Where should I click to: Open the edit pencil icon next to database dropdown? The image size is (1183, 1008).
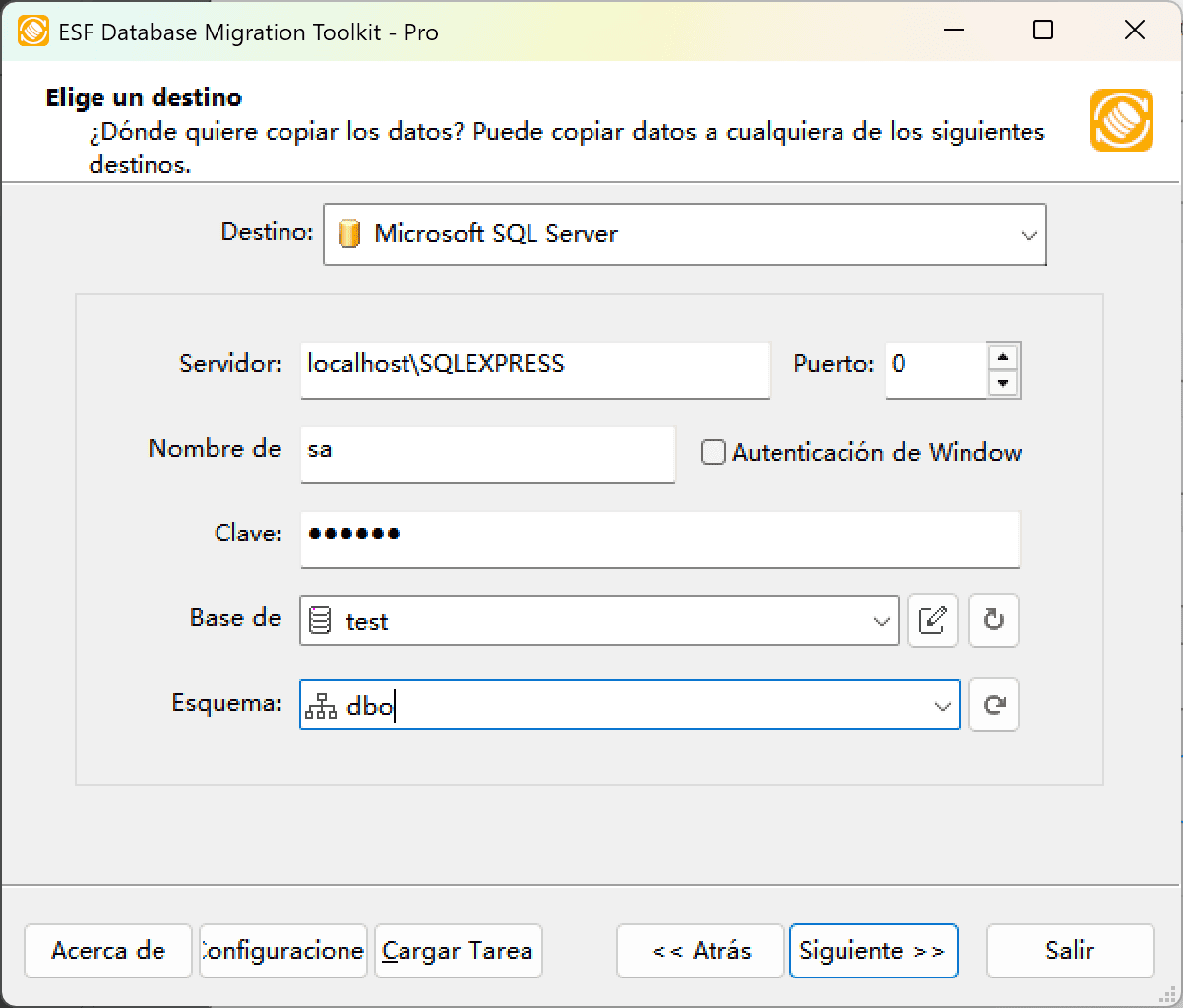point(932,620)
